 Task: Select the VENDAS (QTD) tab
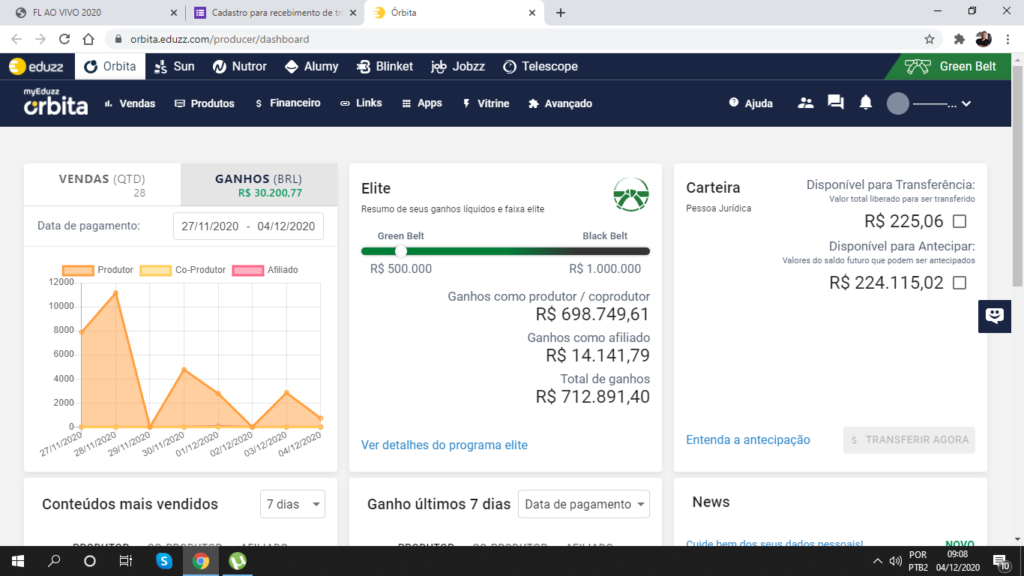pos(103,185)
